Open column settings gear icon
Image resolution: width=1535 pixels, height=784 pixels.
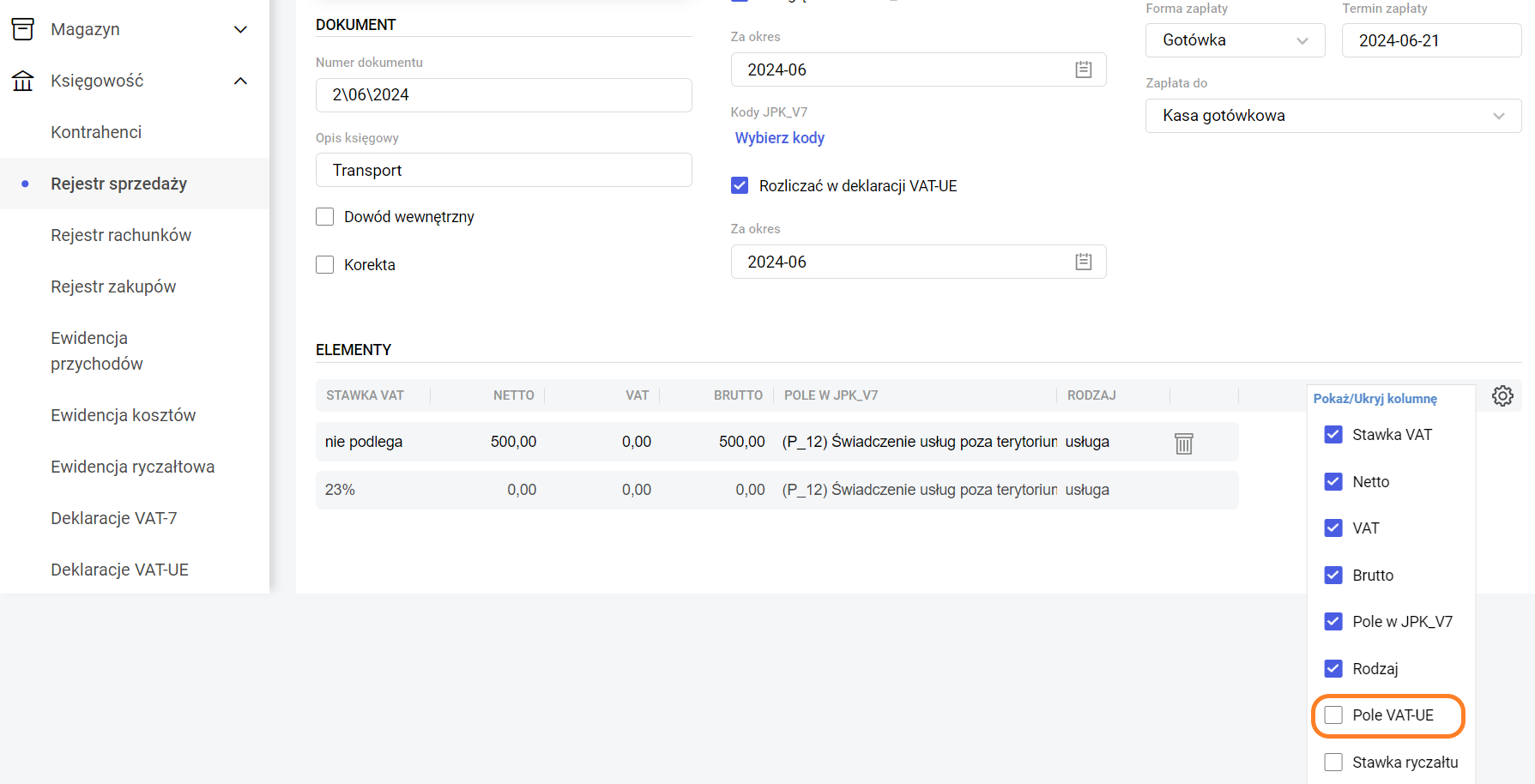[1502, 396]
